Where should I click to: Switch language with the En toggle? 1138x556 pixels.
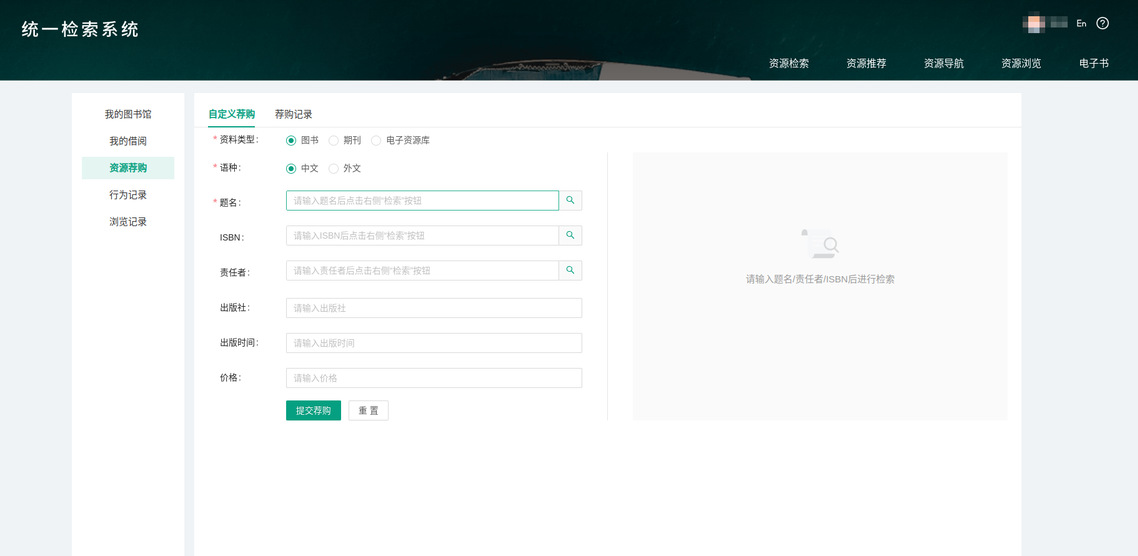pyautogui.click(x=1081, y=24)
